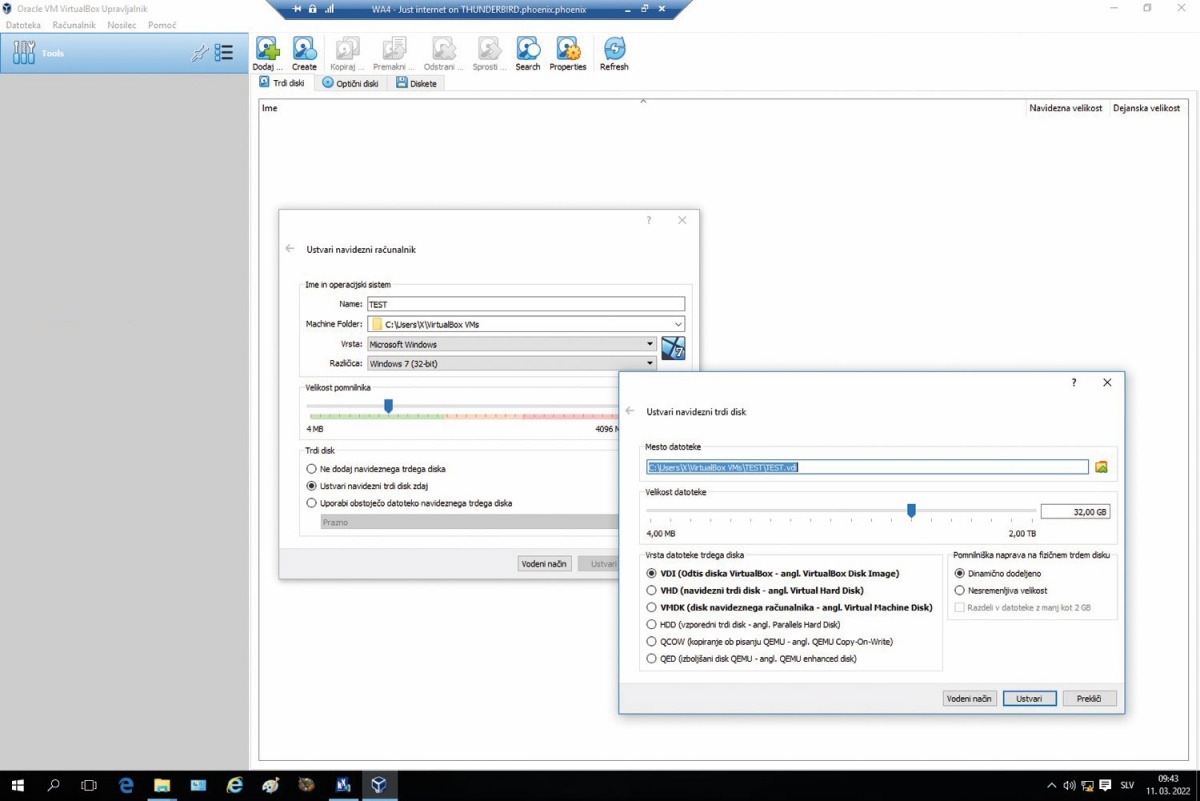Click the 'Navidezna velikost' column header
The width and height of the screenshot is (1200, 801).
1066,108
